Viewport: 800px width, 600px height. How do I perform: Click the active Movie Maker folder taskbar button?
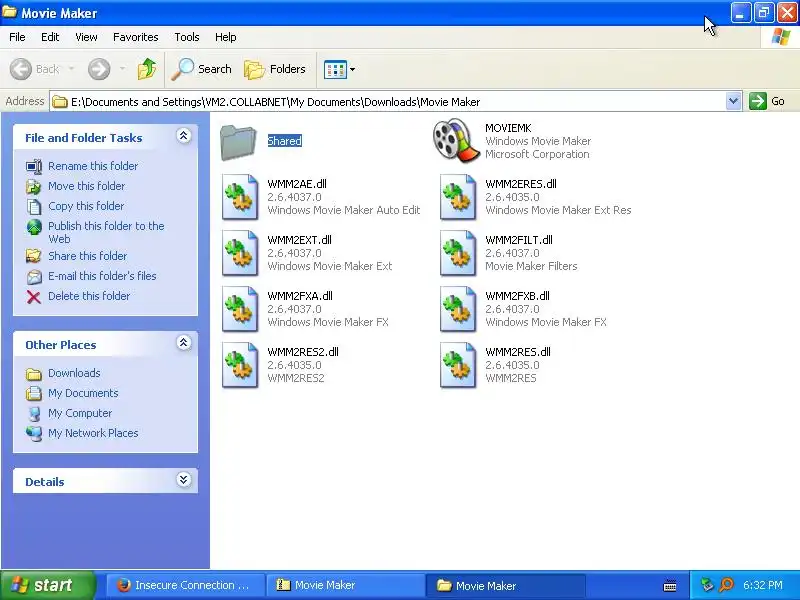pos(506,585)
